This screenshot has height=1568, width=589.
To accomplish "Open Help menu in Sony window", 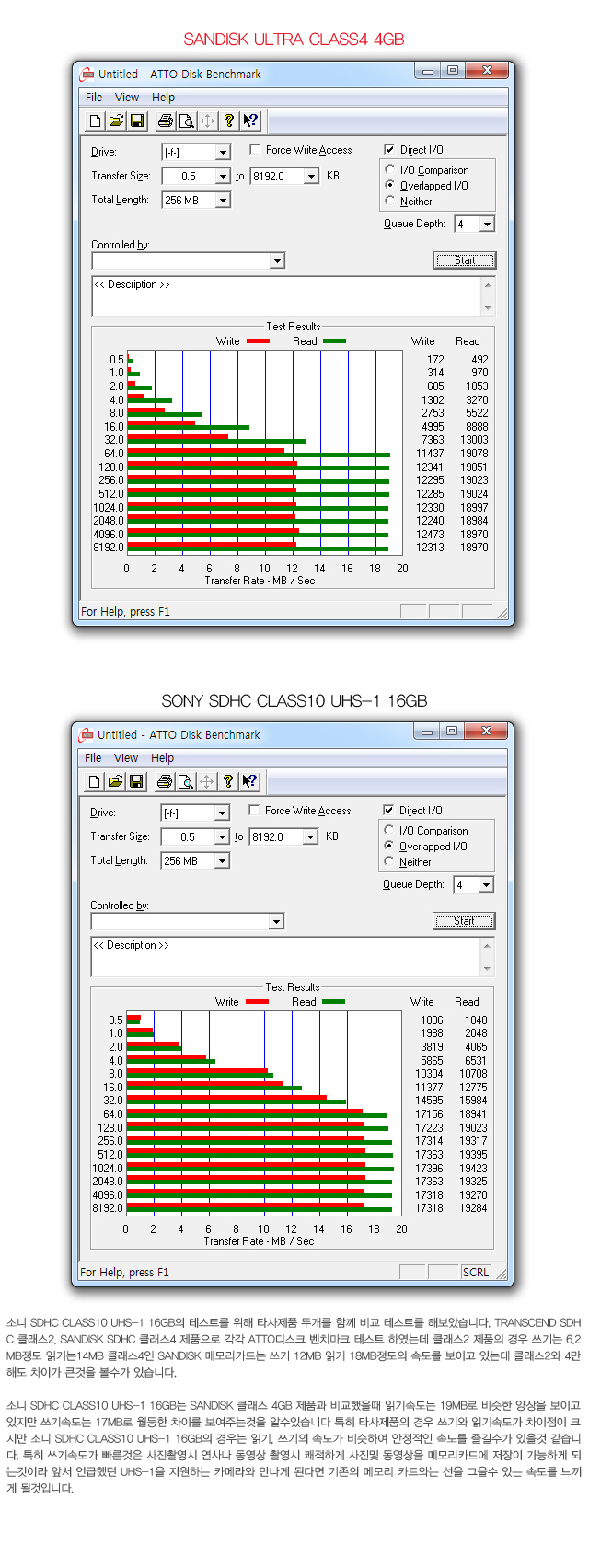I will [162, 757].
